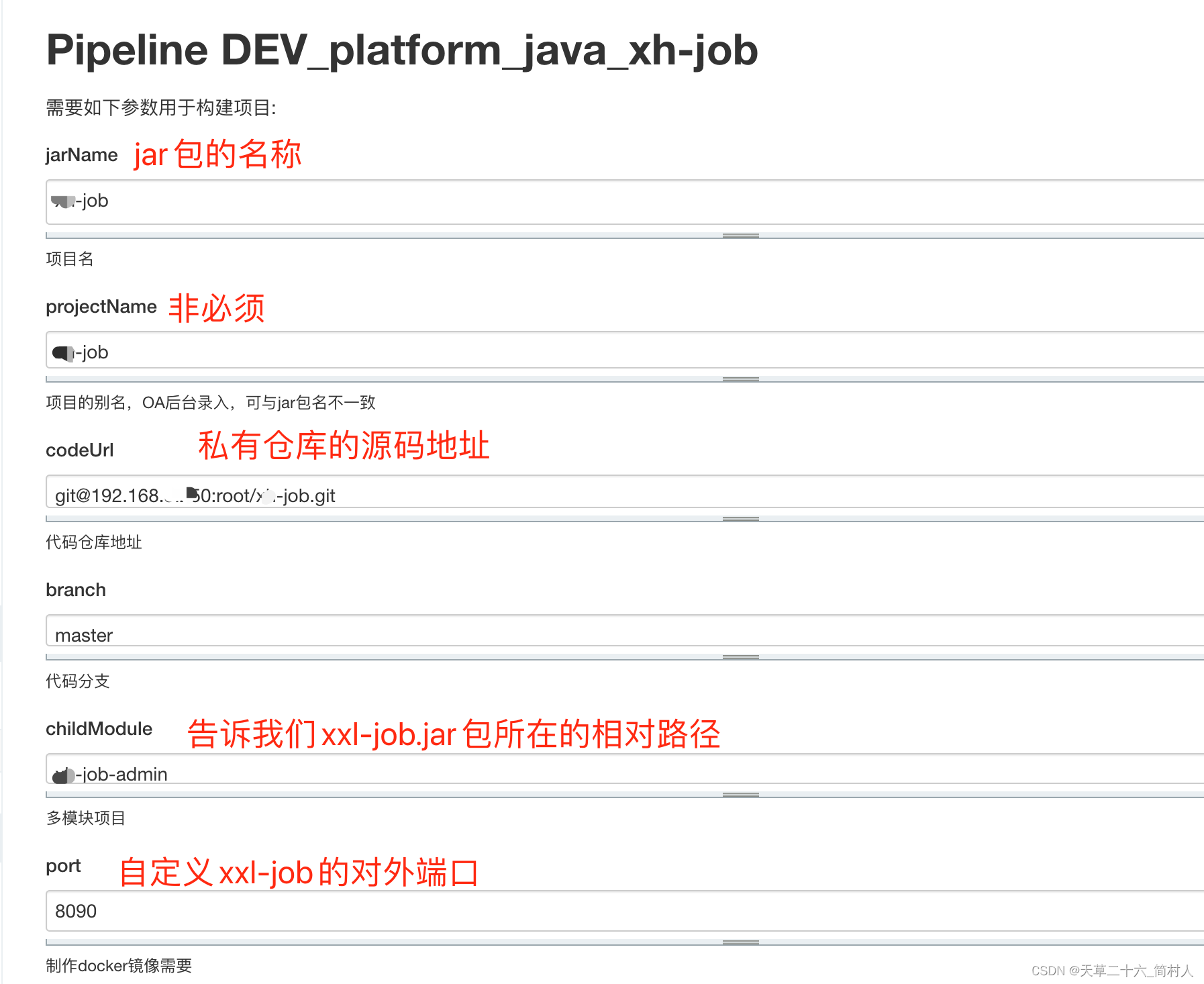Grab the resize handle below childModule field
This screenshot has height=984, width=1204.
pyautogui.click(x=741, y=795)
